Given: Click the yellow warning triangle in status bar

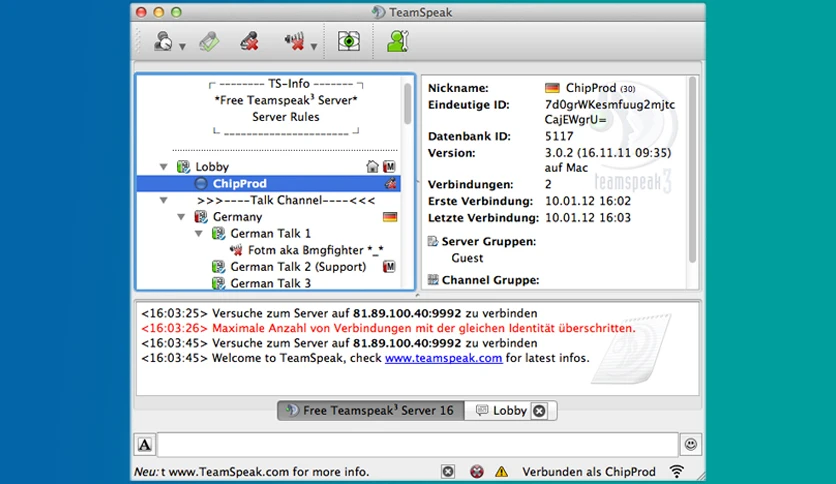Looking at the screenshot, I should coord(502,472).
